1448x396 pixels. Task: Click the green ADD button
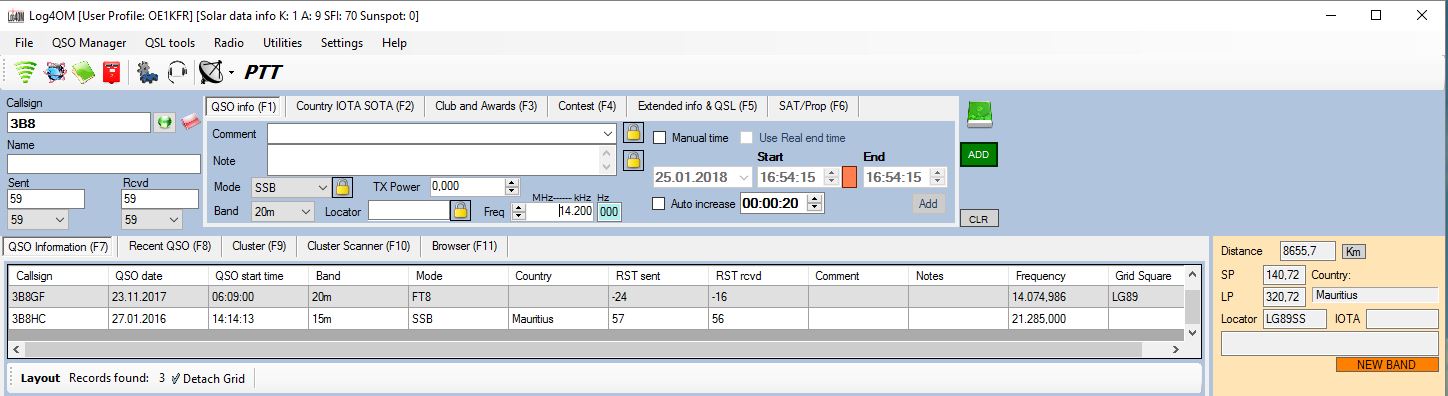coord(978,155)
